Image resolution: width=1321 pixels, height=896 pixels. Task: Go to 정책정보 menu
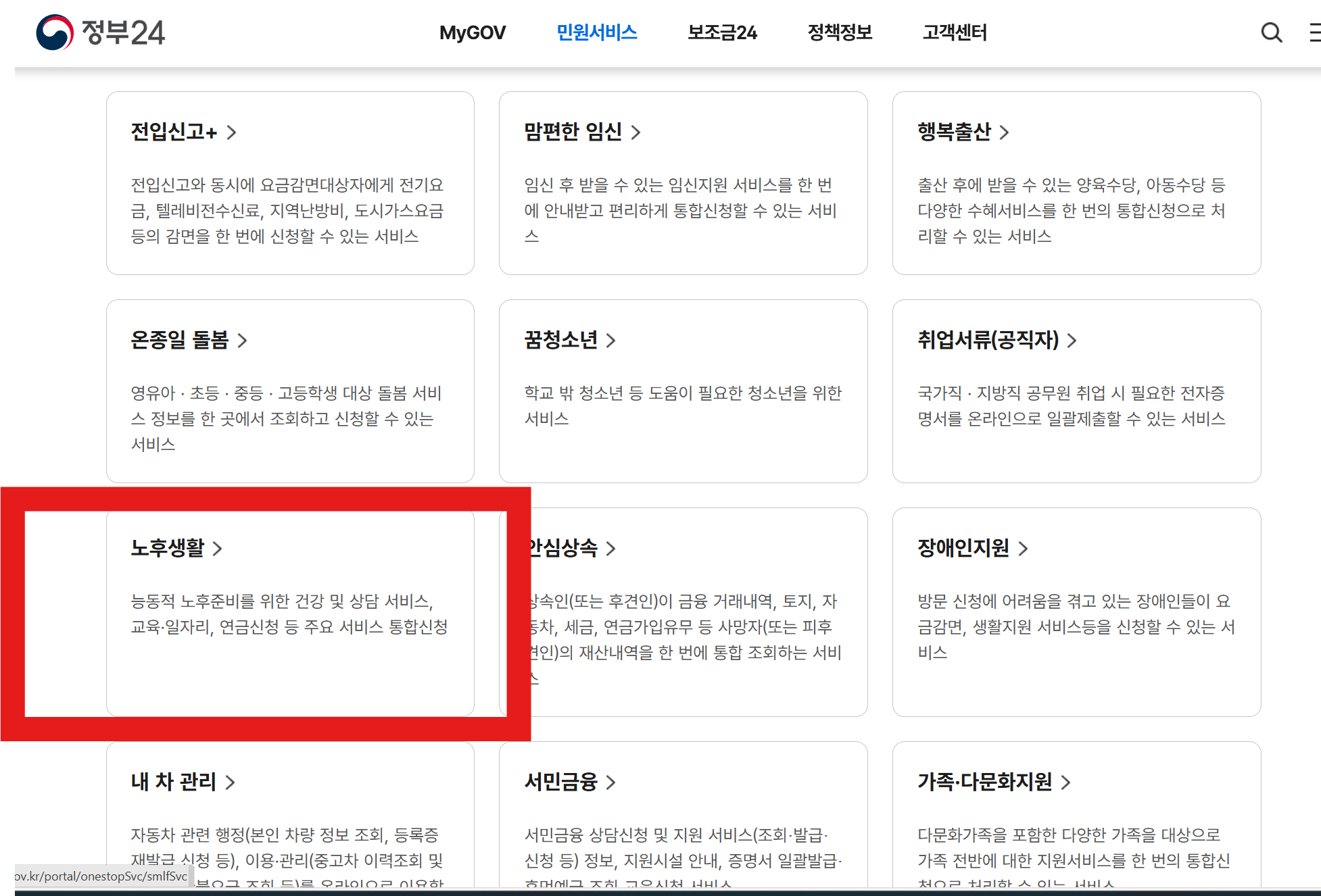click(840, 32)
